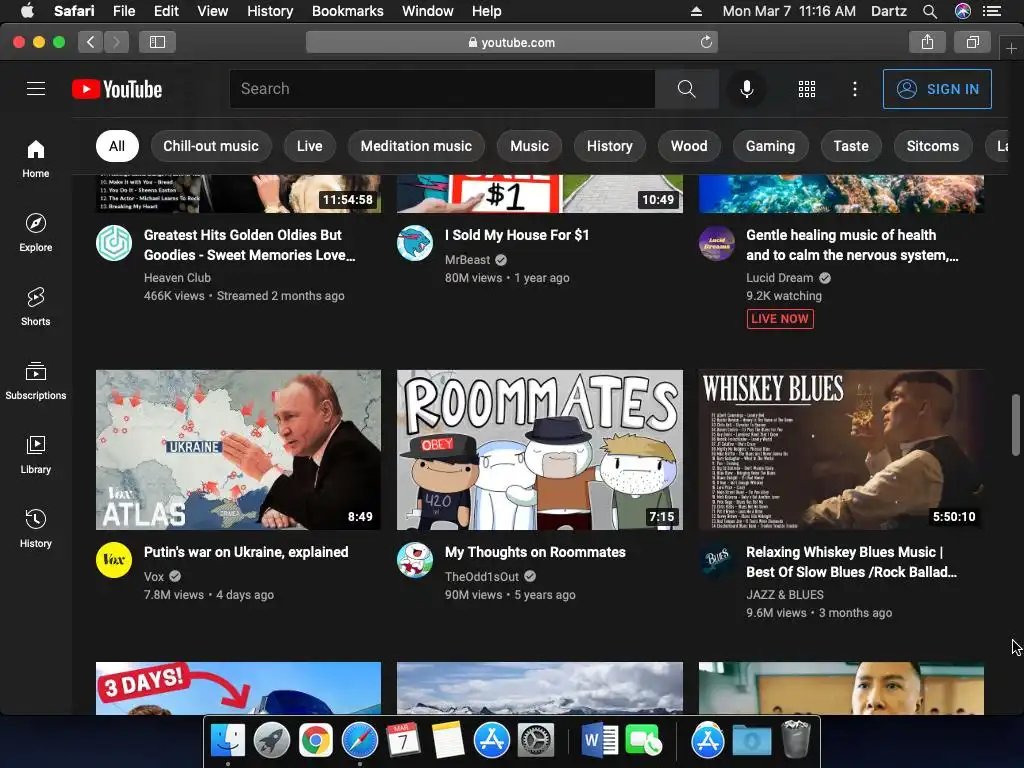Click the search magnifier button
This screenshot has width=1024, height=768.
tap(686, 89)
